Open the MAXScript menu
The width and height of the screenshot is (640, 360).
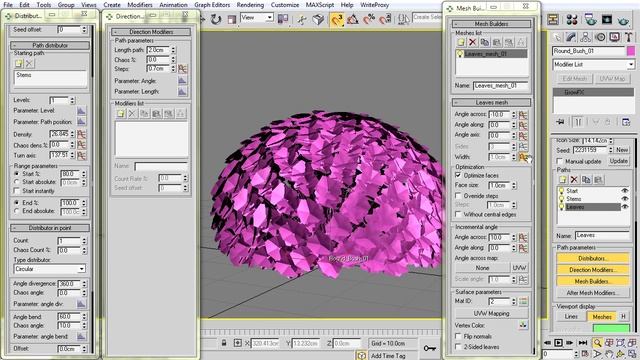(320, 5)
